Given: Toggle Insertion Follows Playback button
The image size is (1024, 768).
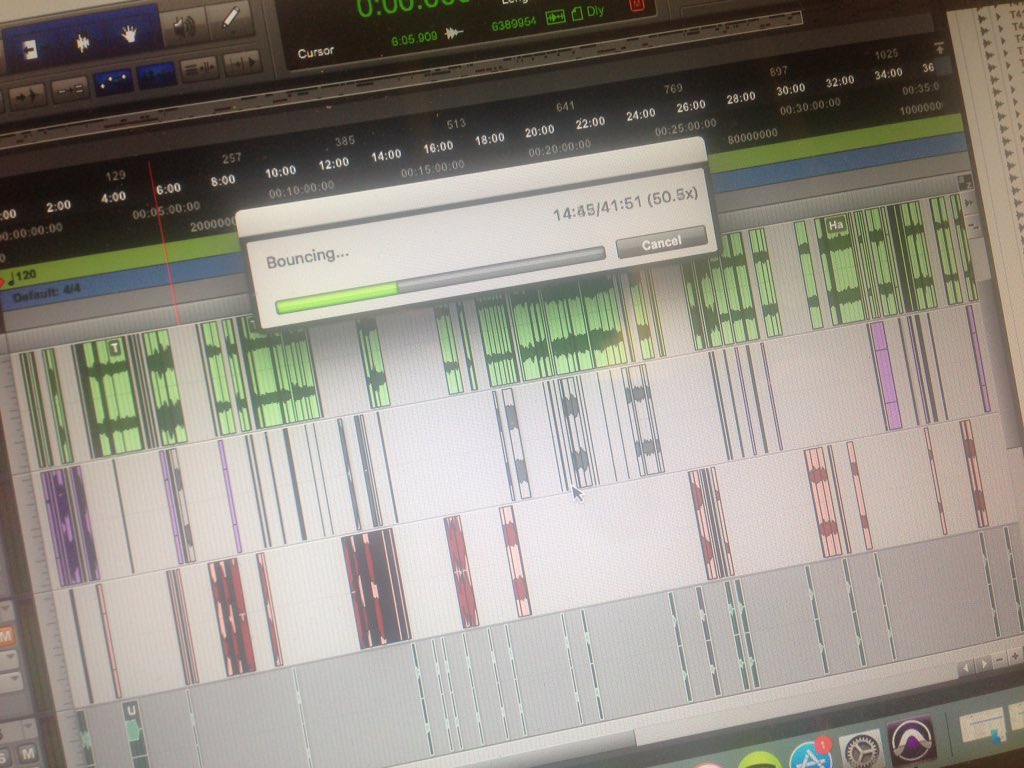Looking at the screenshot, I should pyautogui.click(x=242, y=62).
